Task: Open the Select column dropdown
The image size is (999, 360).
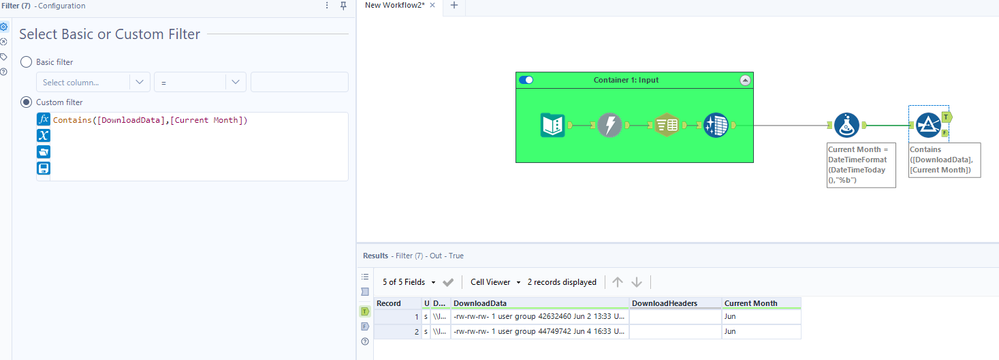Action: [x=94, y=82]
